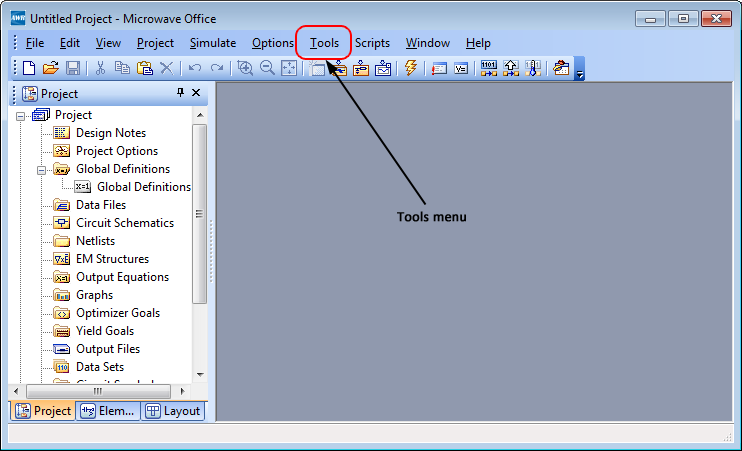Click the vertical scrollbar thumb in project tree
This screenshot has height=451, width=742.
200,214
